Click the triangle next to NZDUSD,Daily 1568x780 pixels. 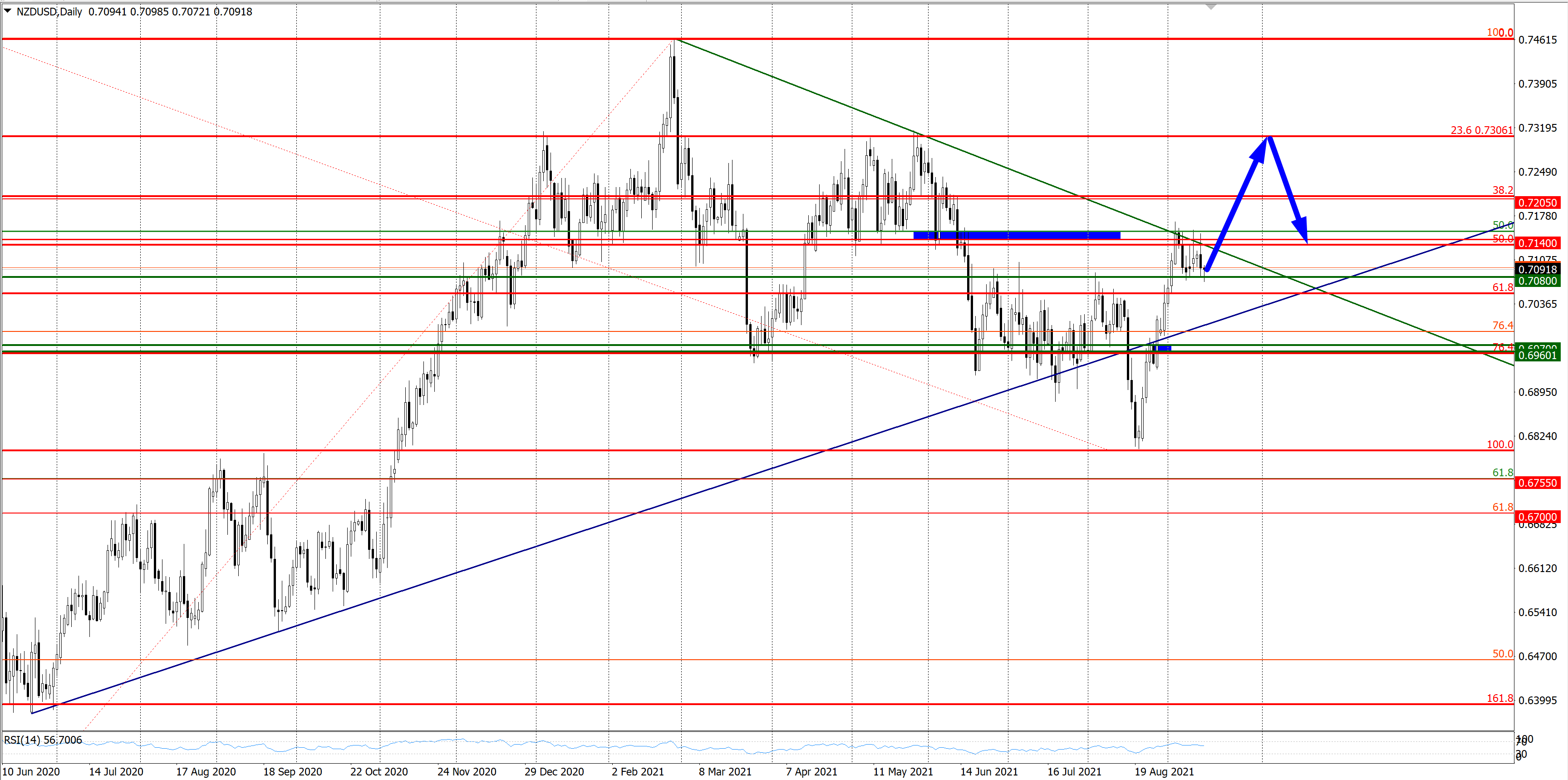point(8,11)
